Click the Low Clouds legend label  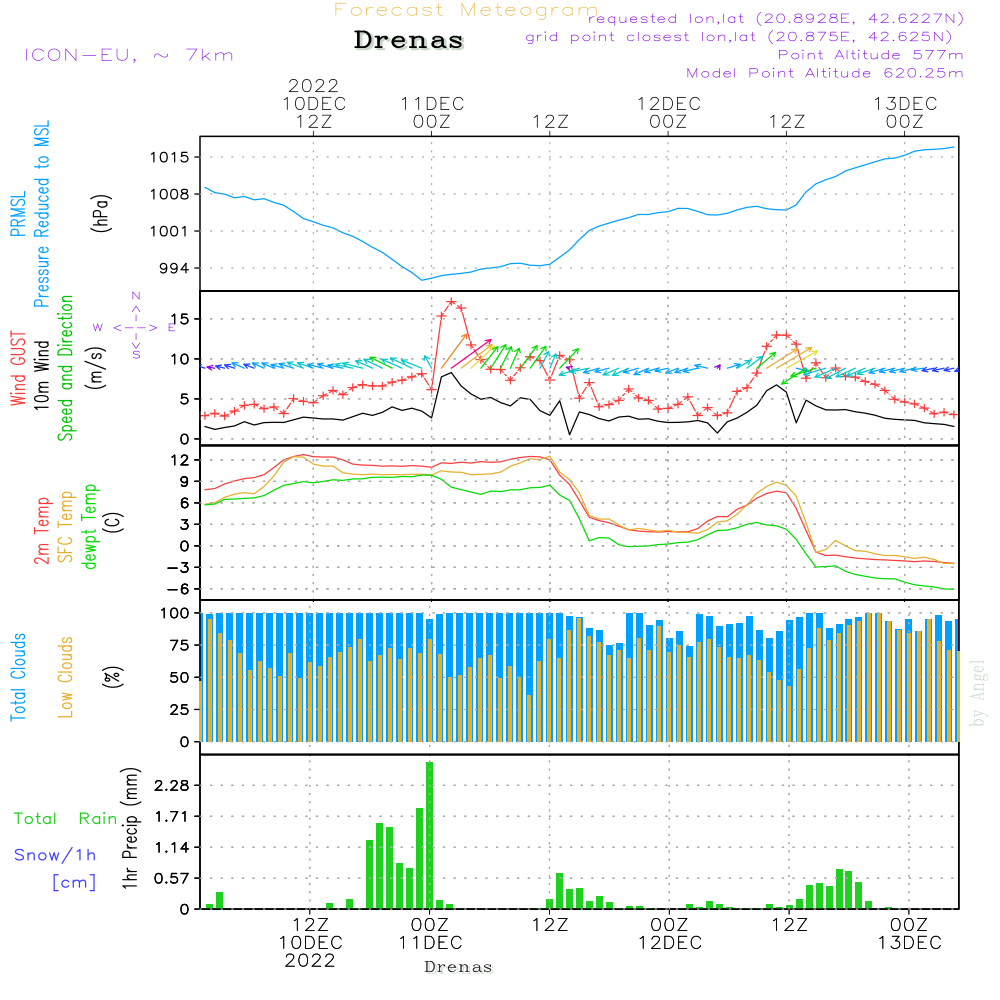tap(66, 677)
